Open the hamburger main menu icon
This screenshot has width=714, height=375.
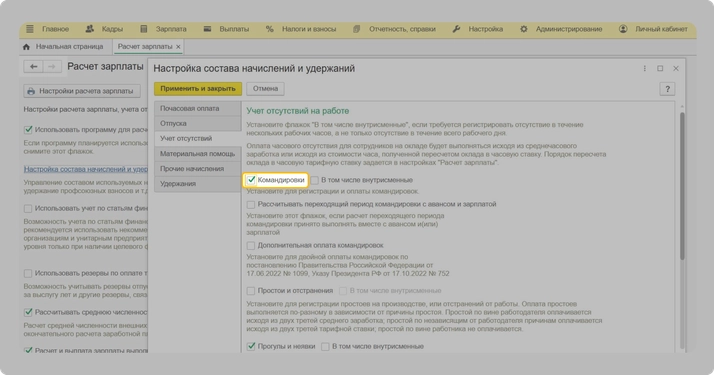30,29
